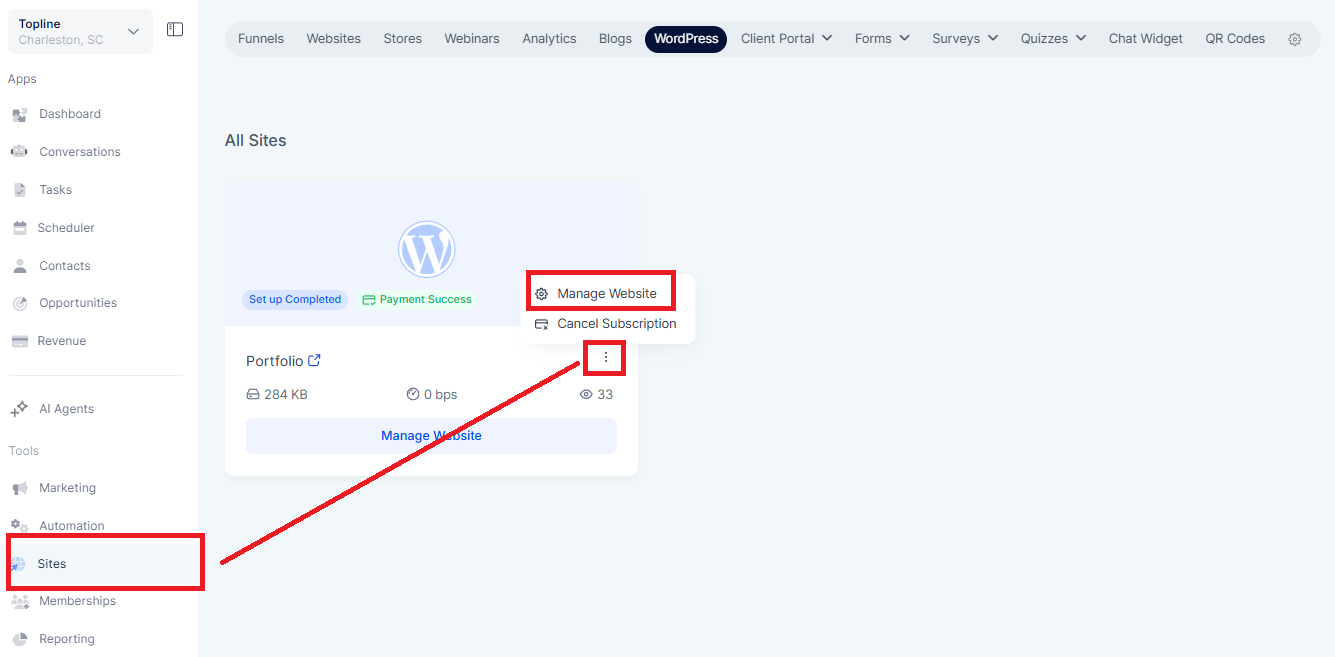
Task: Open three-dot menu on Portfolio card
Action: pyautogui.click(x=606, y=358)
